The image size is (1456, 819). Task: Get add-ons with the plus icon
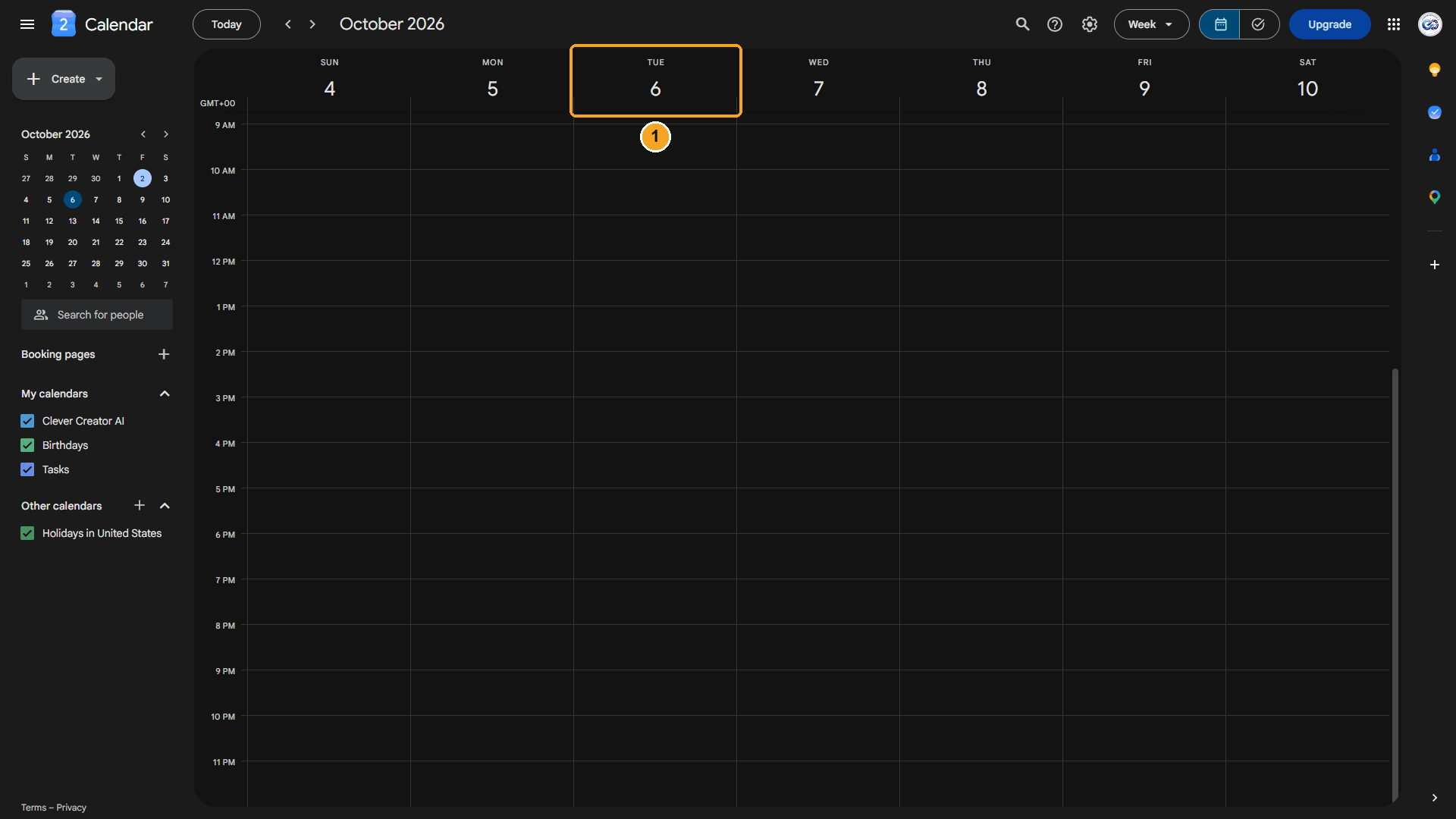point(1435,265)
